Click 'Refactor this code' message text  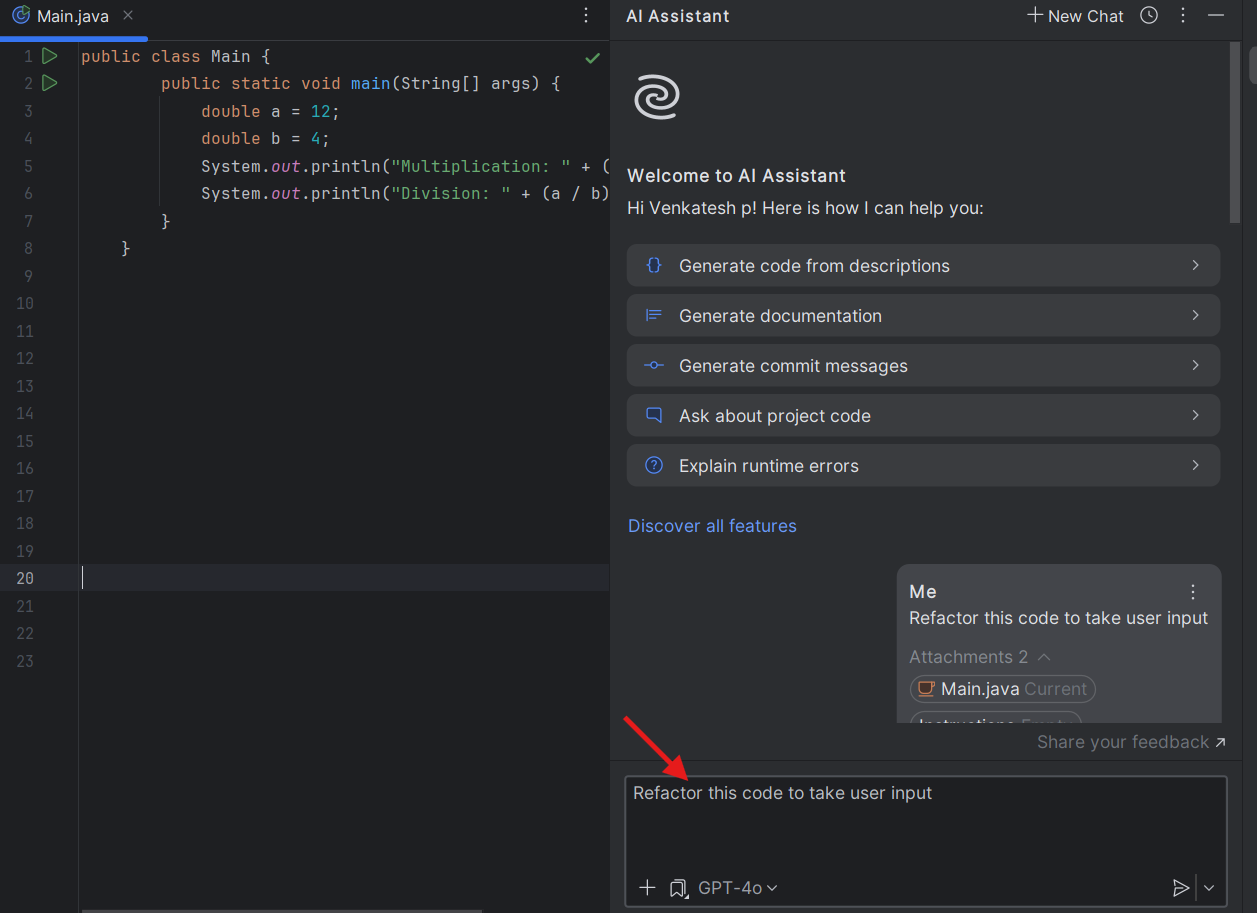click(1058, 618)
